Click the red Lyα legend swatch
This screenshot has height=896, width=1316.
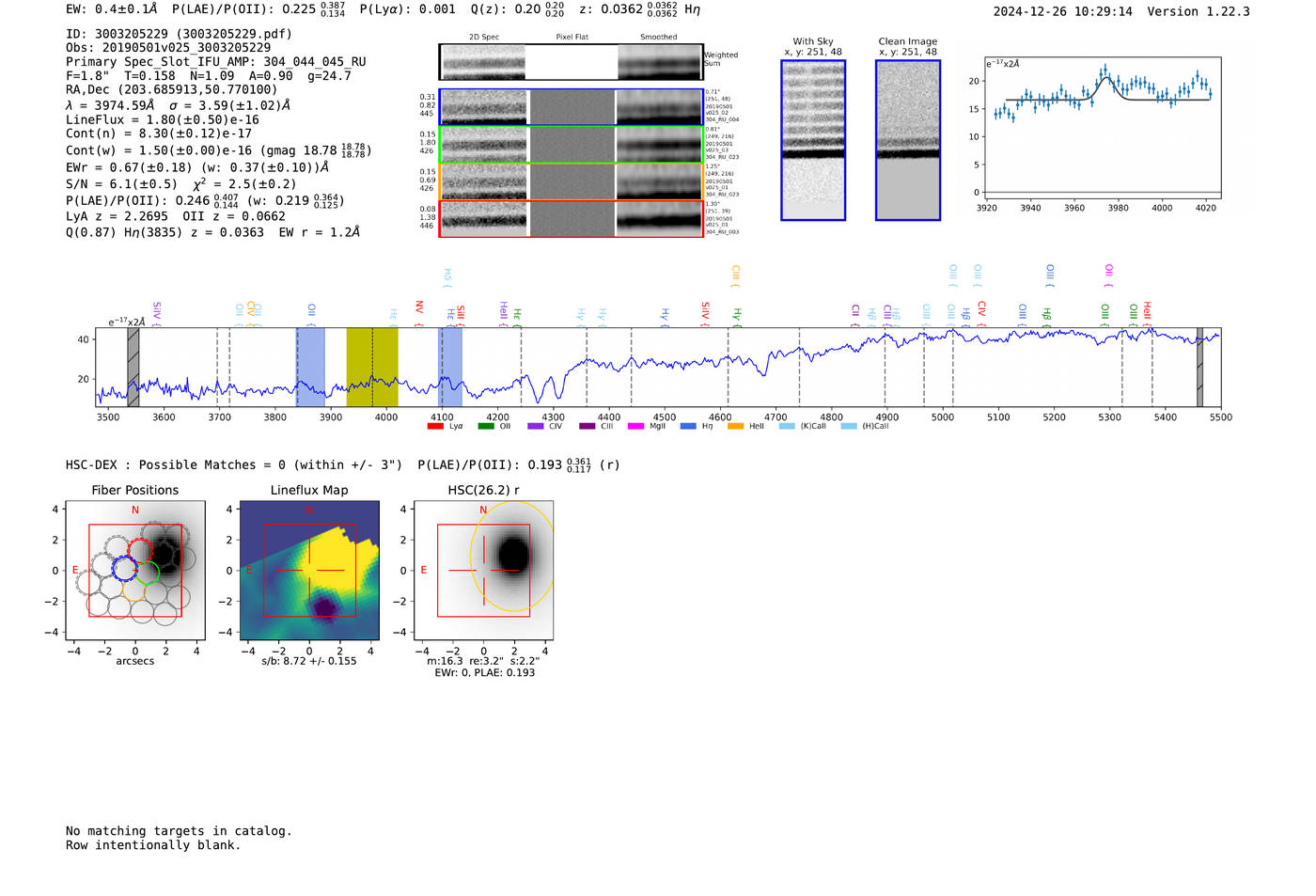tap(435, 426)
